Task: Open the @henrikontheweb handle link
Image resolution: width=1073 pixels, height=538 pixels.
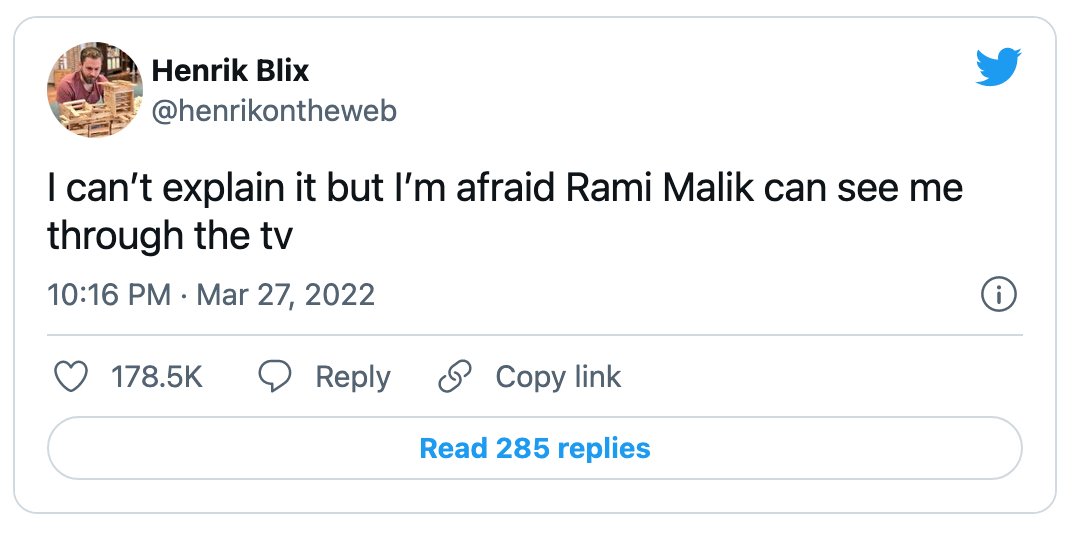Action: pos(274,111)
